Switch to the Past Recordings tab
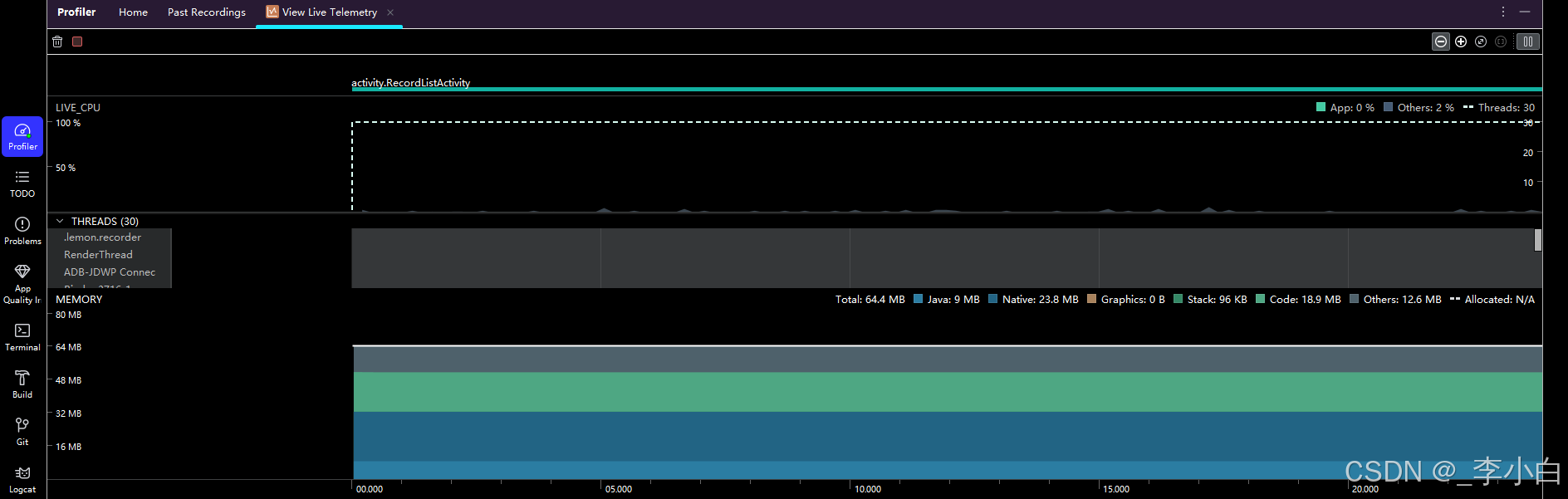 (207, 12)
